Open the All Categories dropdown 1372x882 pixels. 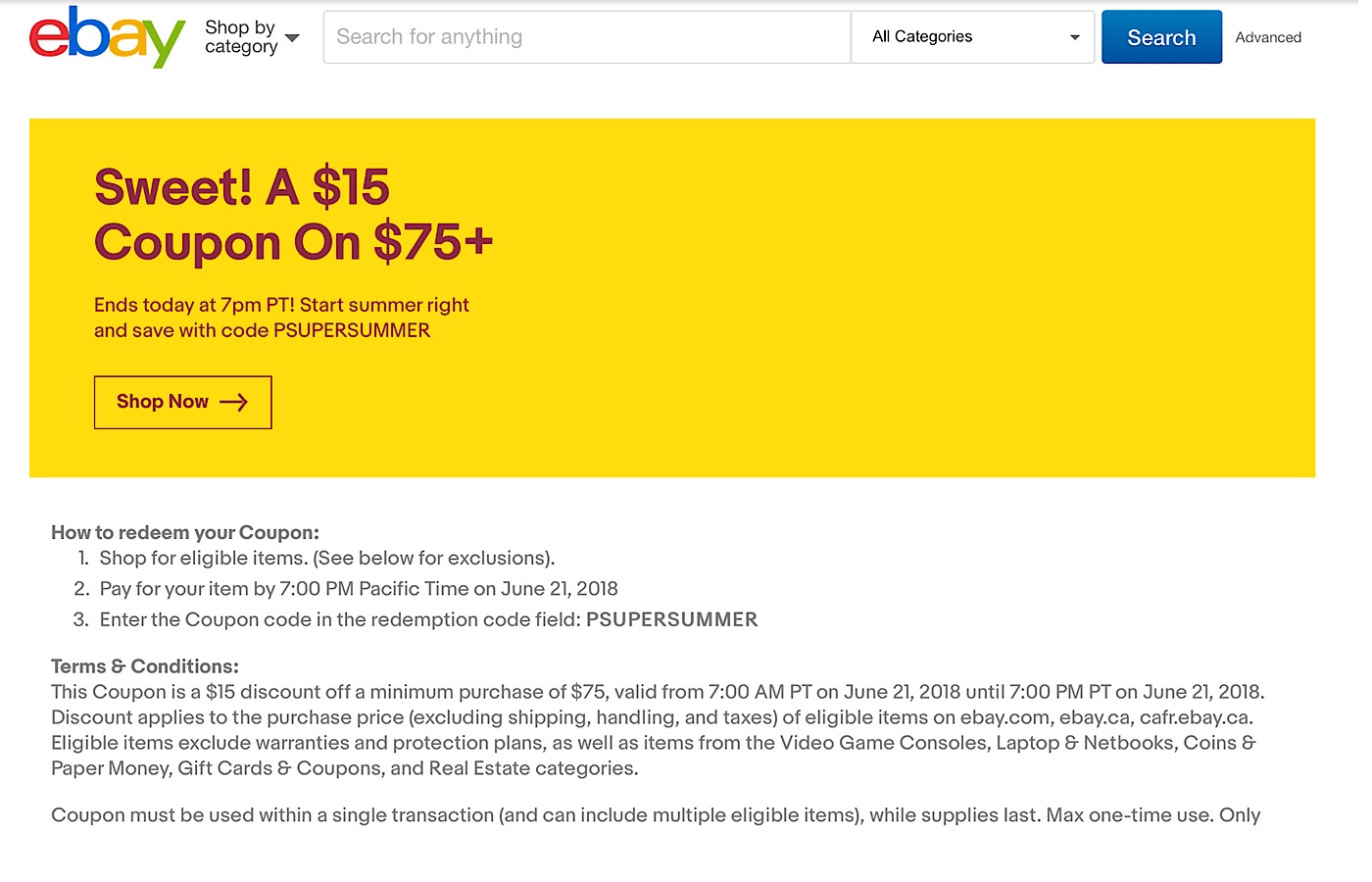[970, 37]
